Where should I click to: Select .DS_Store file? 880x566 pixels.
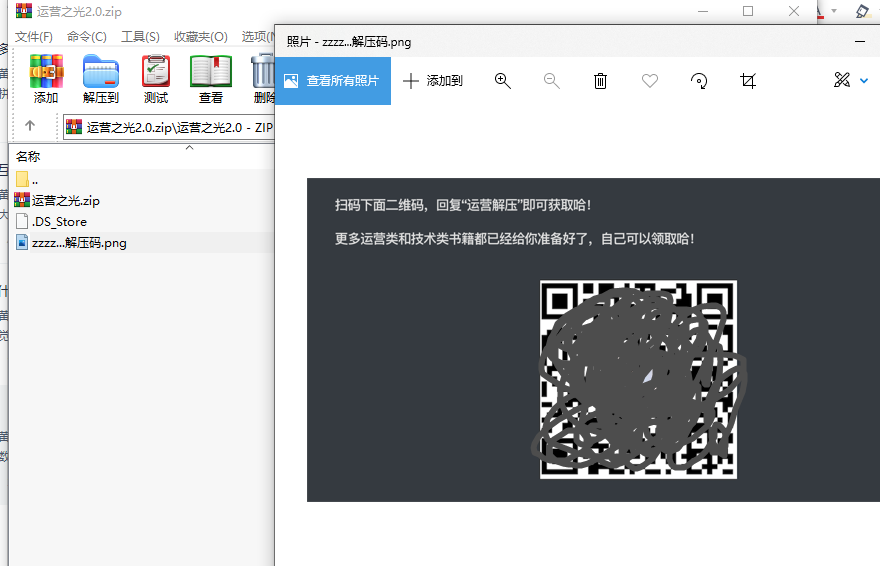[x=52, y=222]
